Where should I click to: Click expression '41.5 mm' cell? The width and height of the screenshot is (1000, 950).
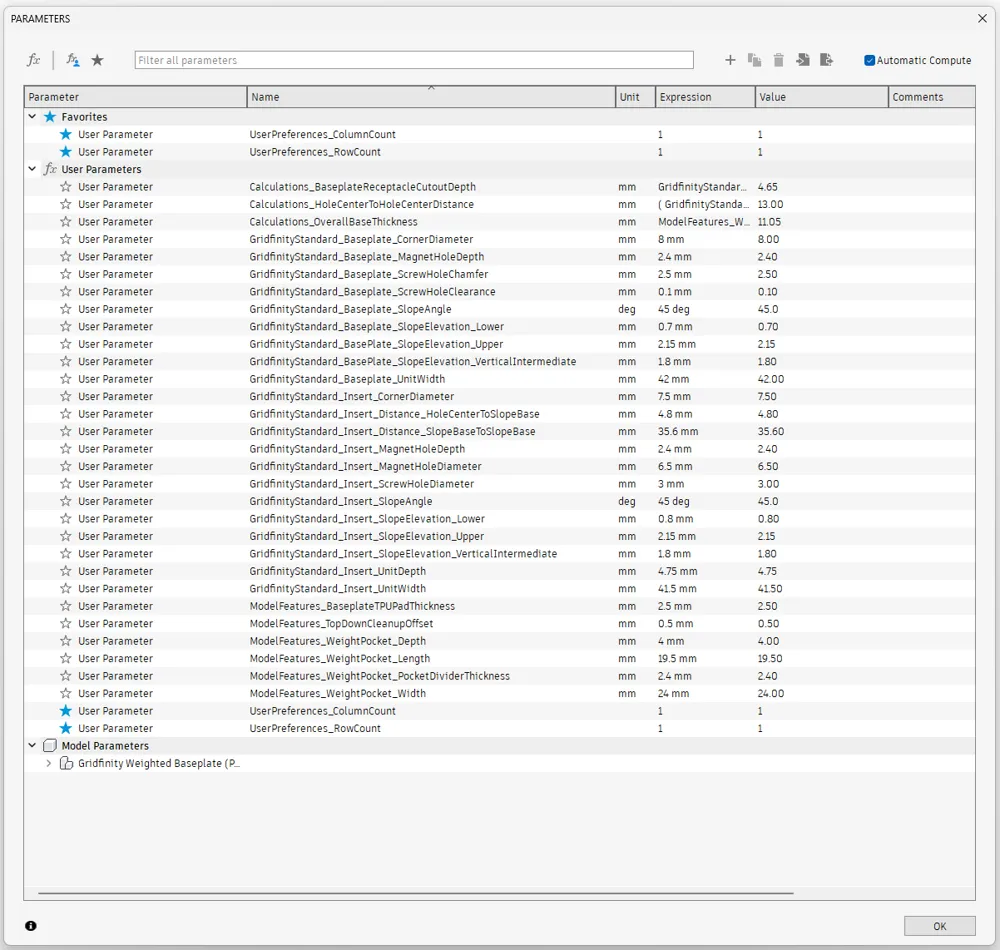[677, 588]
